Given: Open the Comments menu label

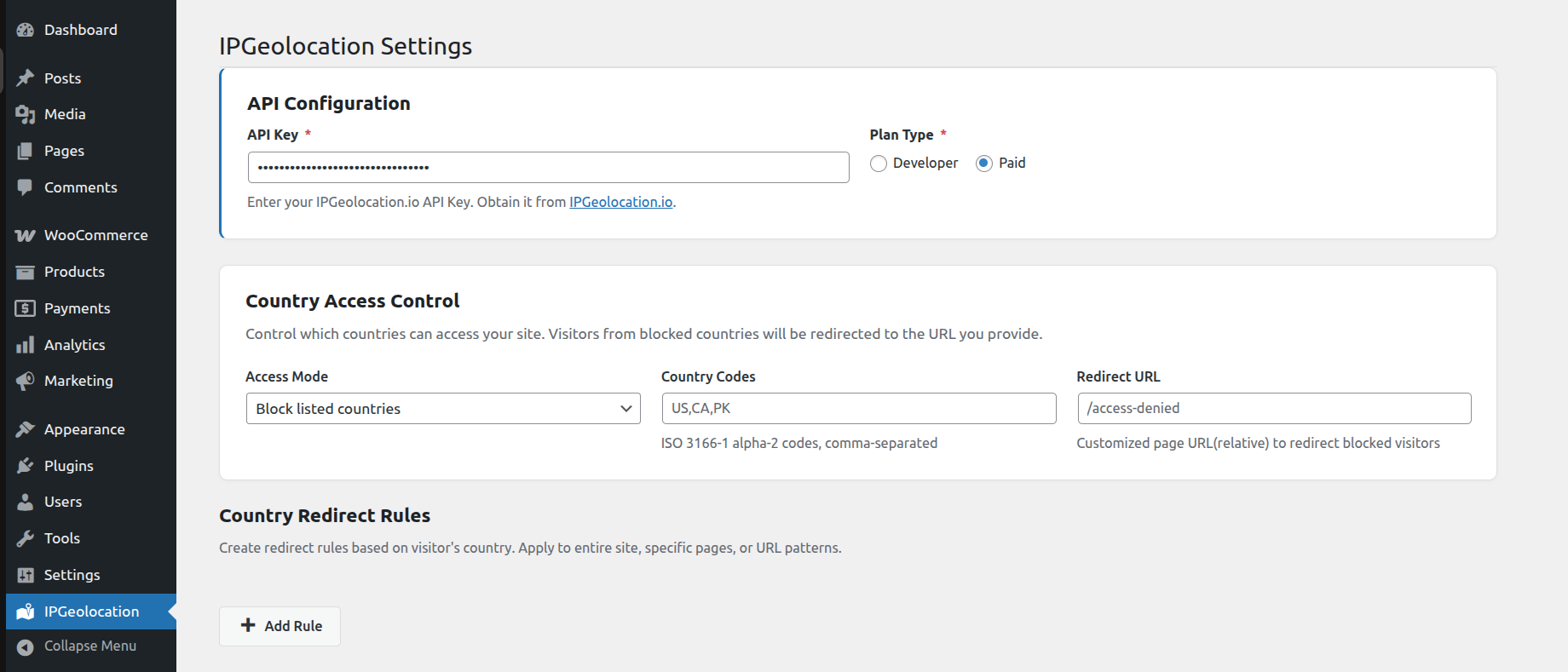Looking at the screenshot, I should pos(81,187).
